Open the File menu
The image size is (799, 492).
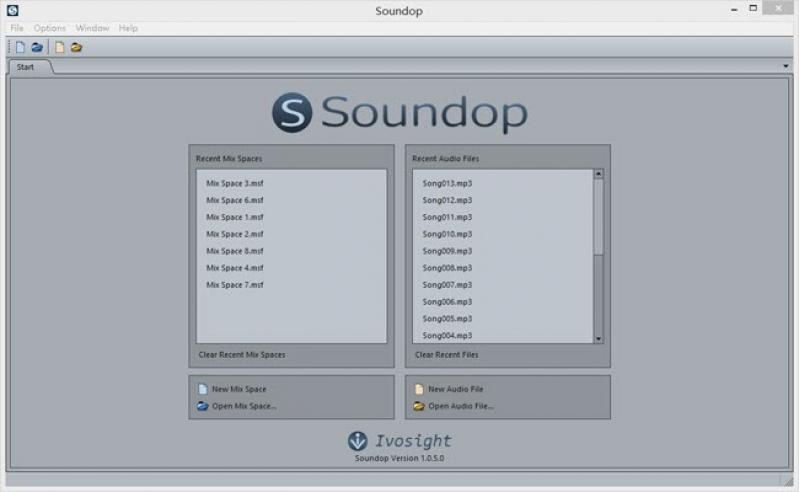click(x=17, y=28)
